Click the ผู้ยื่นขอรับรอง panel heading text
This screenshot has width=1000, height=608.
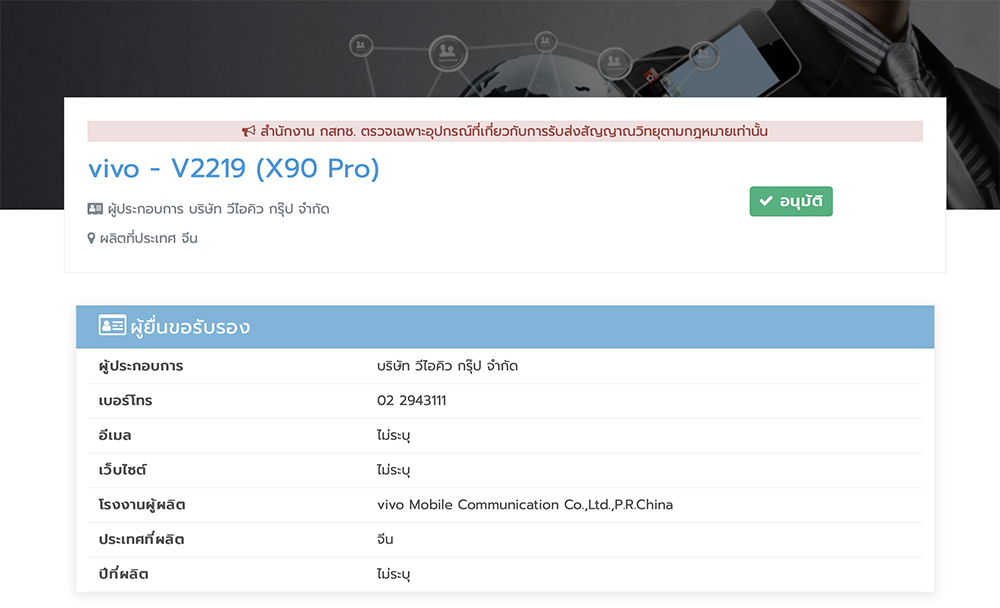tap(190, 327)
